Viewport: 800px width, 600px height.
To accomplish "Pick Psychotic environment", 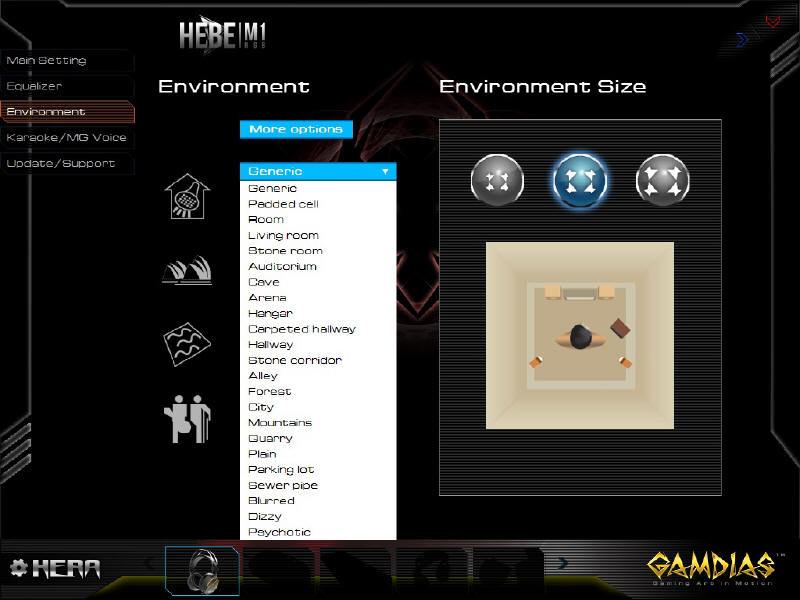I will (x=318, y=532).
